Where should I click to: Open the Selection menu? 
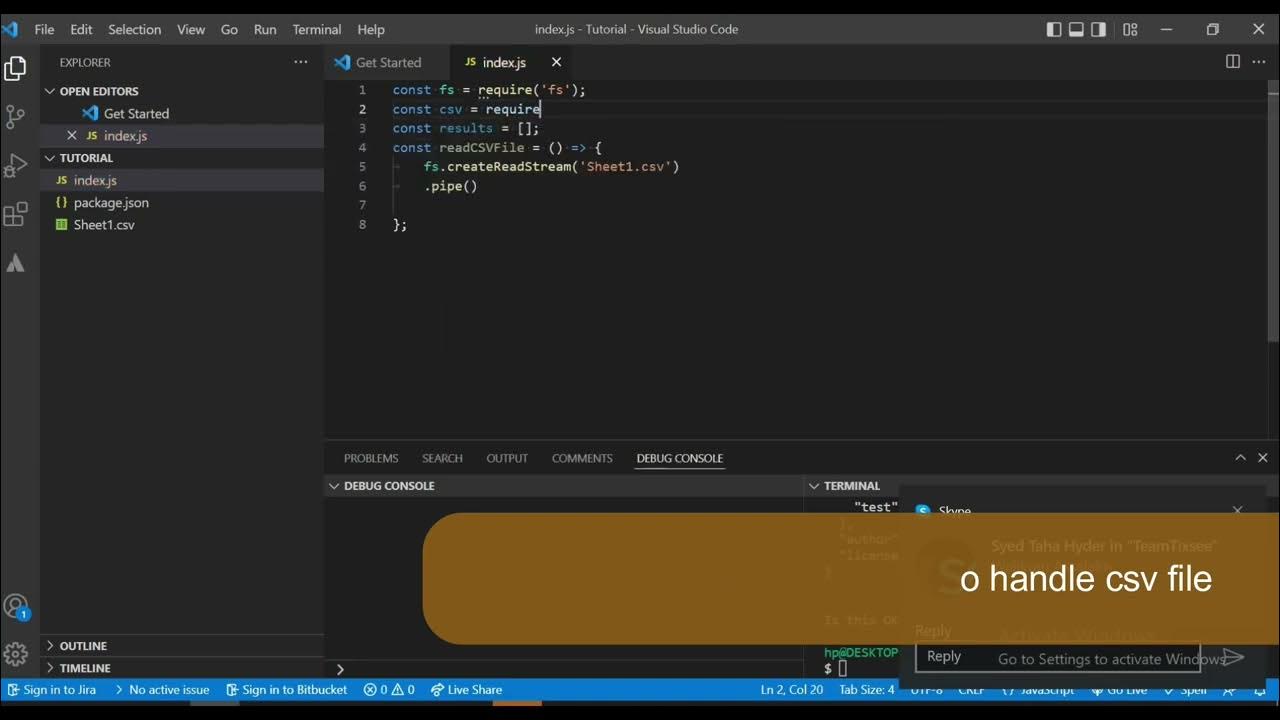tap(134, 30)
